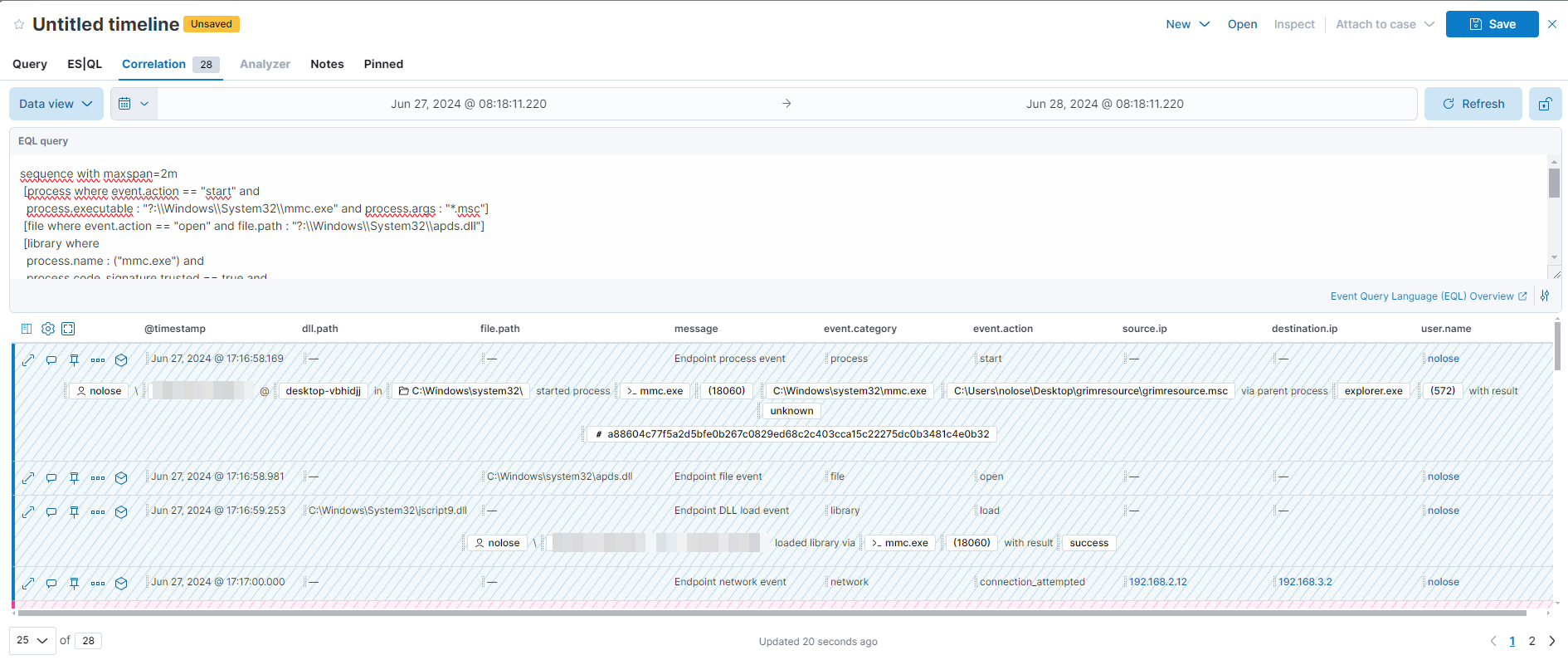
Task: Open EQL settings icon beside the overview link
Action: pos(1545,296)
